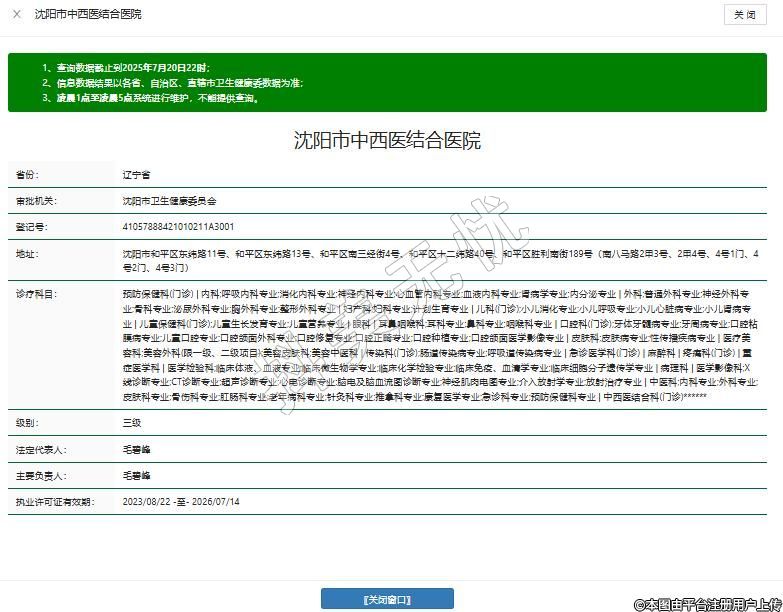Click the second notice about 卫生健康委 data

[172, 83]
